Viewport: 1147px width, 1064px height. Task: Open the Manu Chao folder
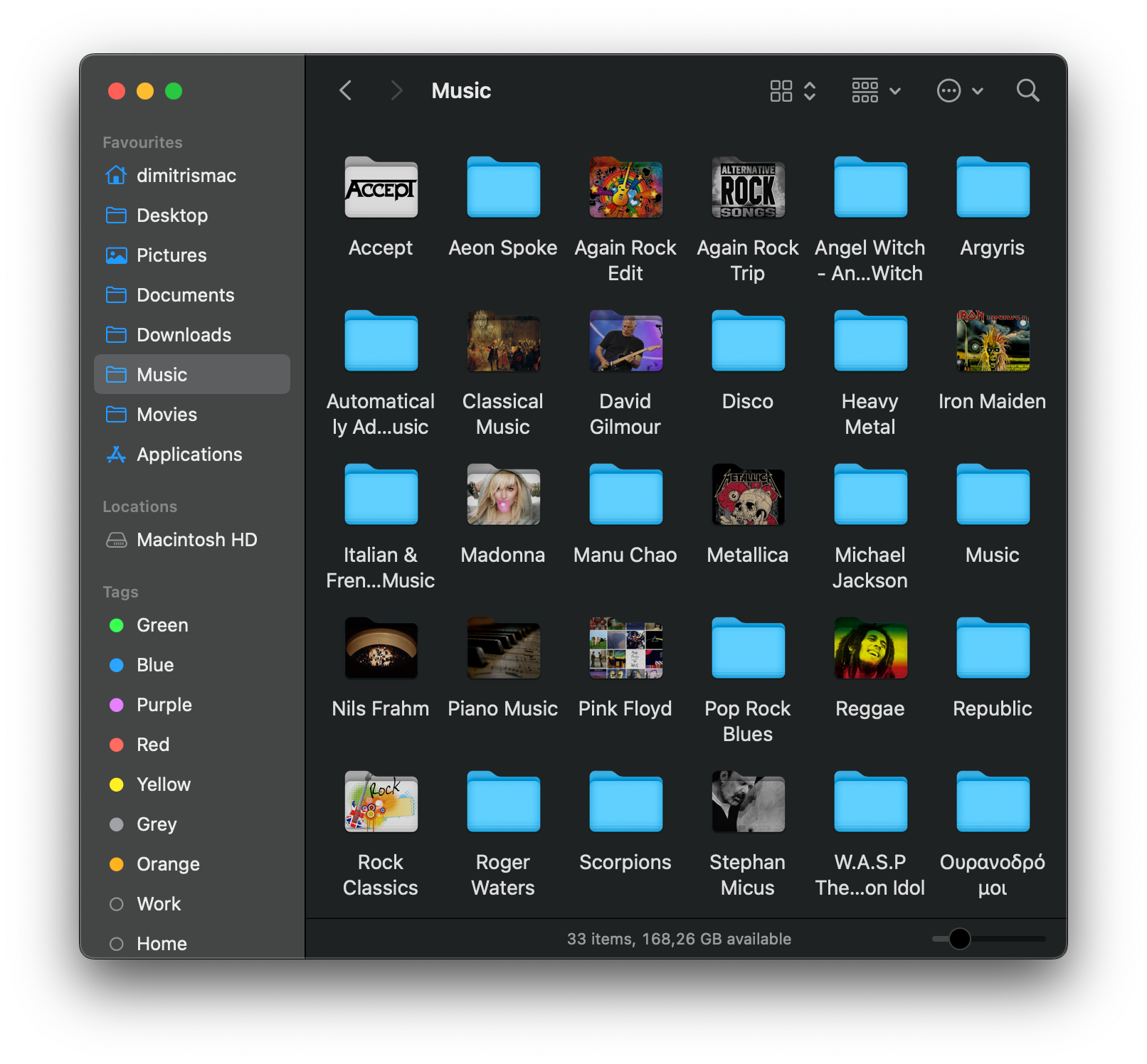[625, 494]
